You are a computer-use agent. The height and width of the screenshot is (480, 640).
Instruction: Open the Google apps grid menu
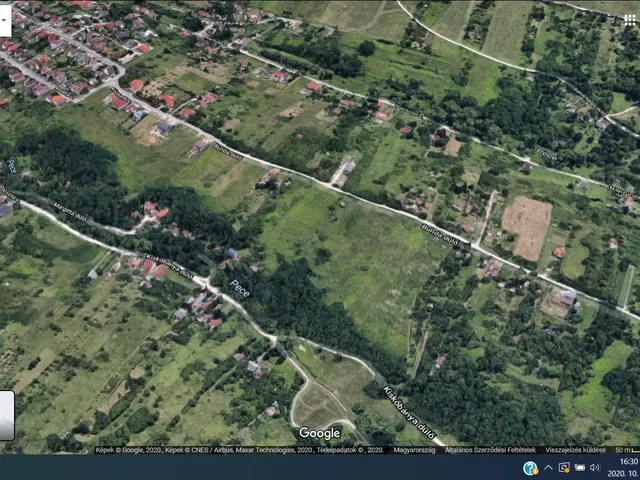[629, 20]
